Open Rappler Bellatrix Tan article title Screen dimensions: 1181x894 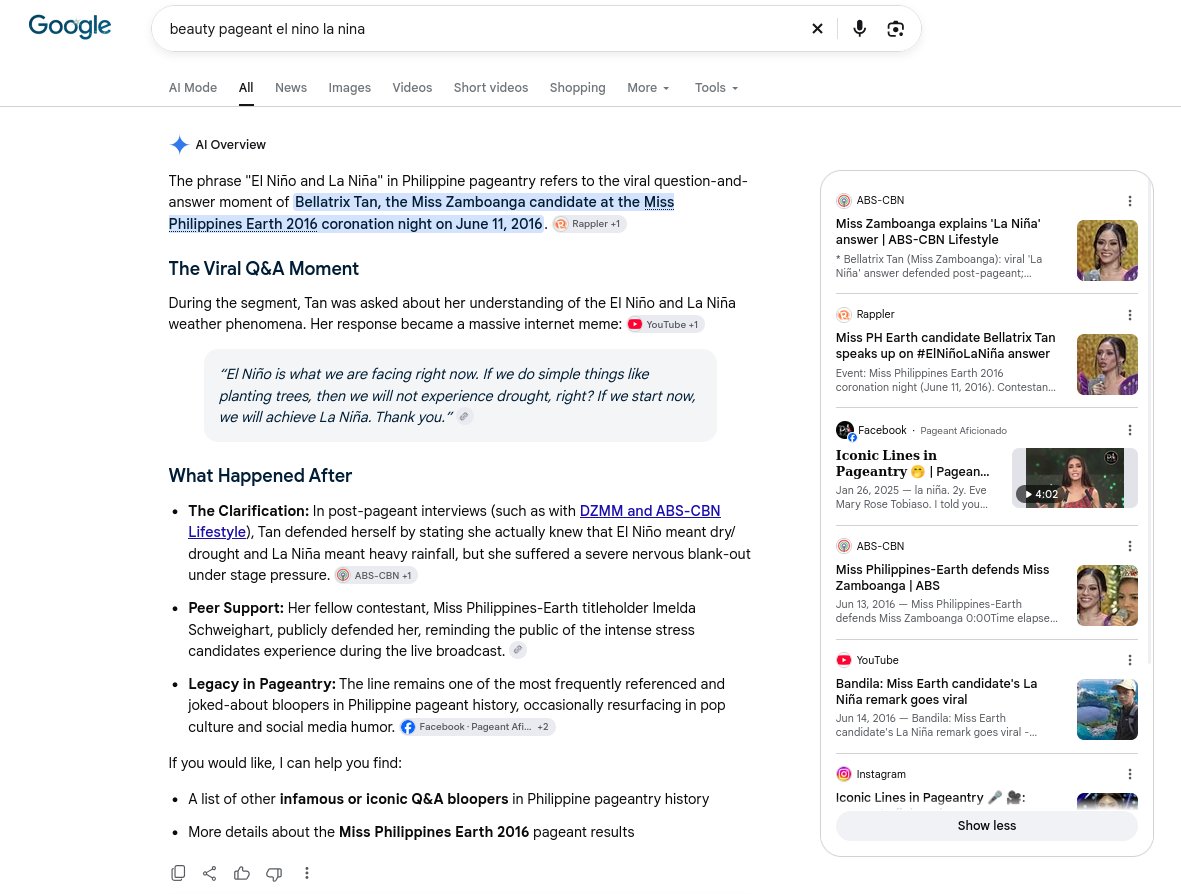(x=945, y=346)
